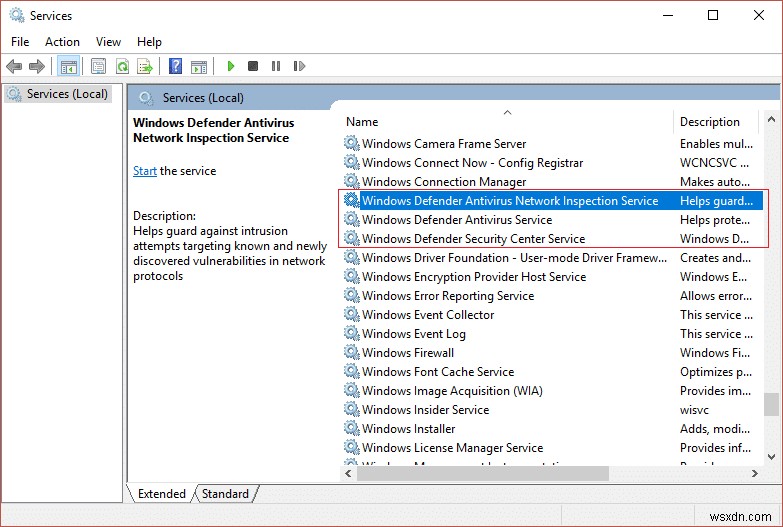Select Windows Encryption Provider Host Service
The height and width of the screenshot is (527, 783).
point(552,276)
